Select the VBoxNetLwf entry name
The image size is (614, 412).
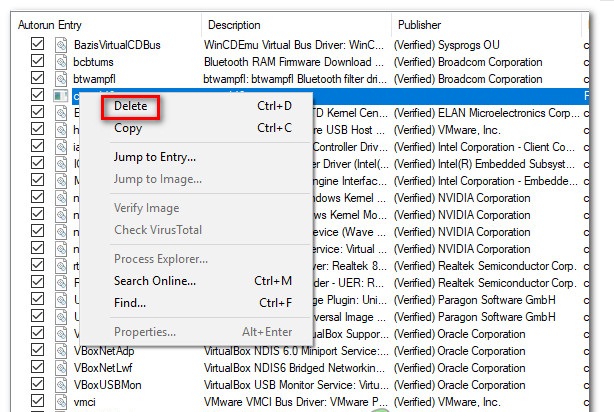[x=103, y=368]
